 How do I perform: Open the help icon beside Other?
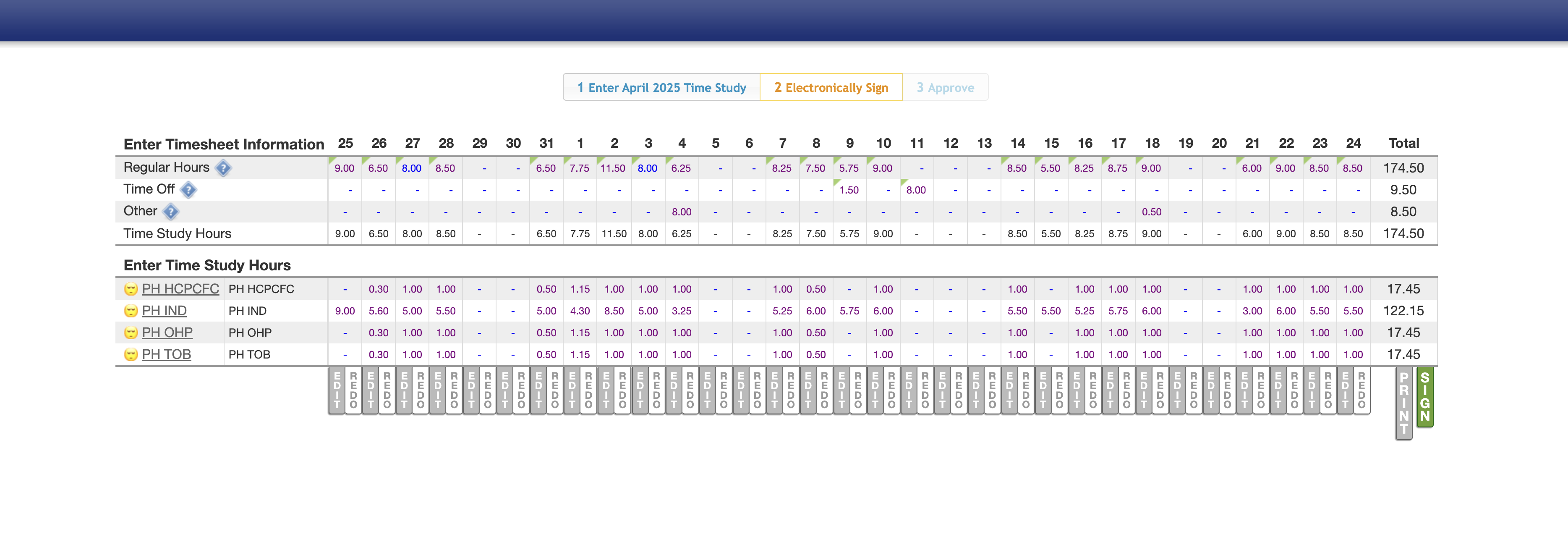(171, 212)
